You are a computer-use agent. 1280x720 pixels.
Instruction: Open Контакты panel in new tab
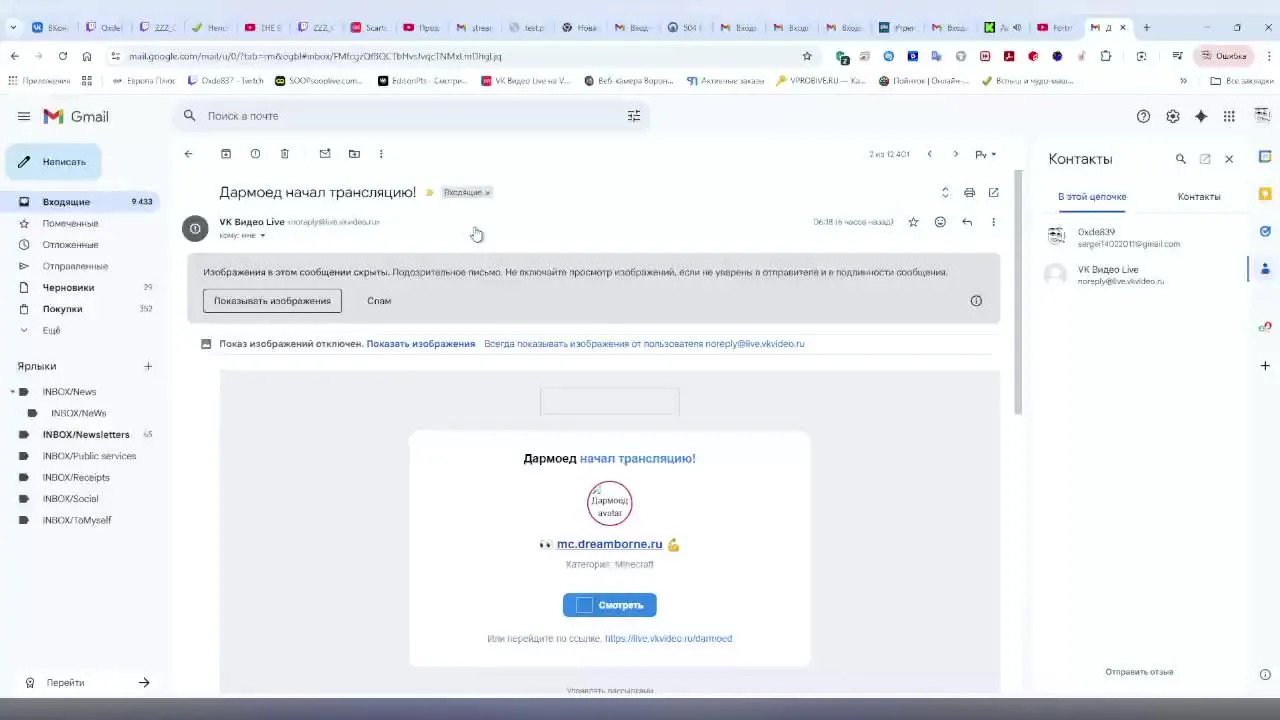pyautogui.click(x=1205, y=159)
